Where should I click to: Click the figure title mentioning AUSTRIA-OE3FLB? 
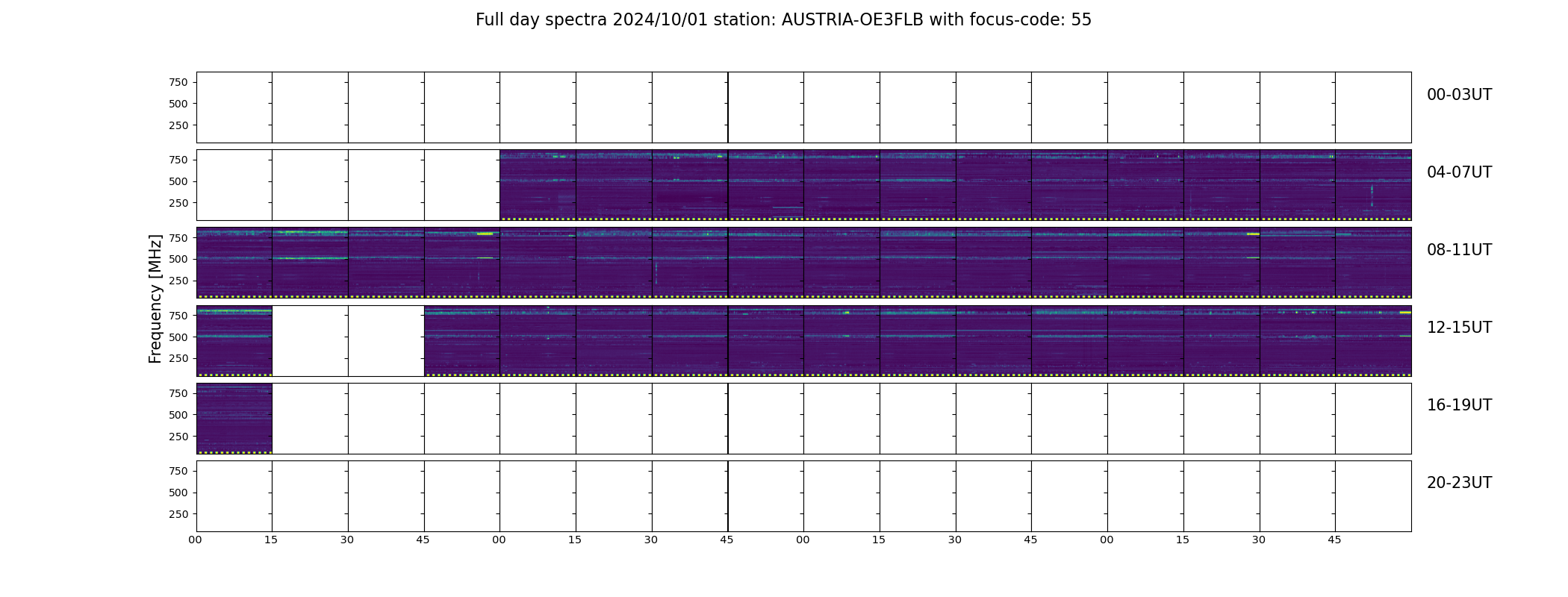point(783,20)
